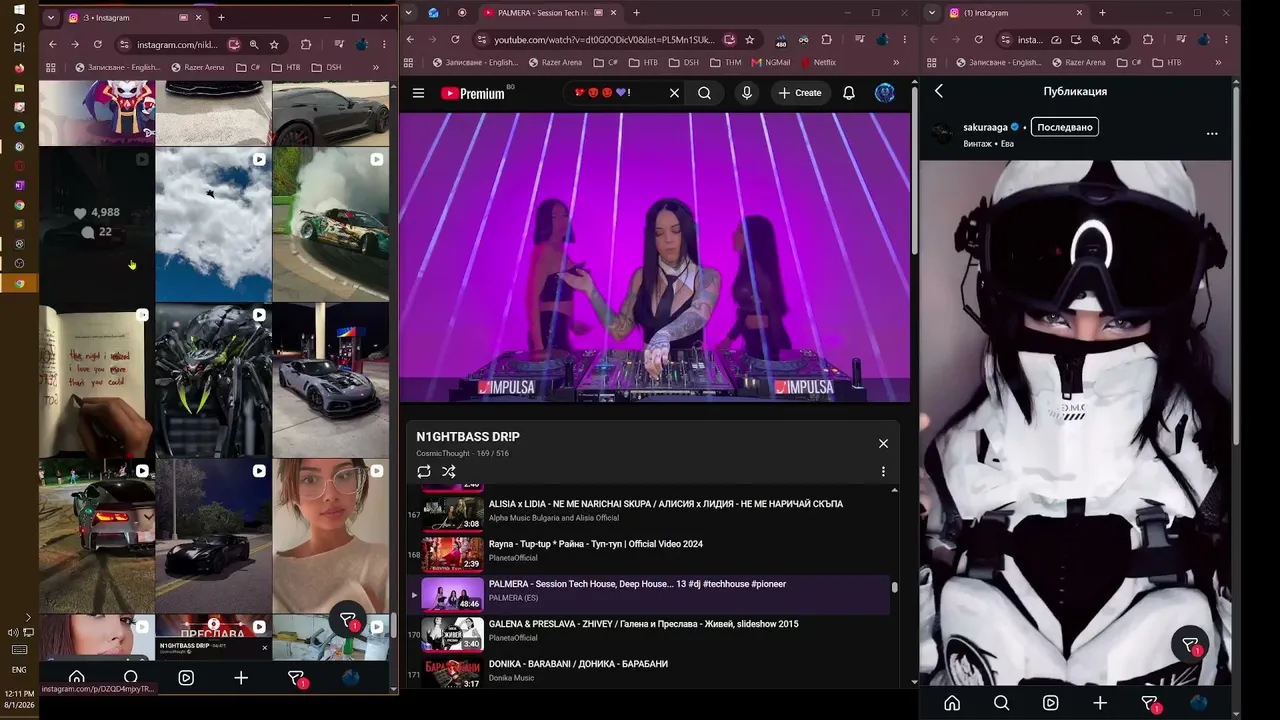The width and height of the screenshot is (1280, 720).
Task: Open Instagram Reels in right window
Action: point(1050,703)
